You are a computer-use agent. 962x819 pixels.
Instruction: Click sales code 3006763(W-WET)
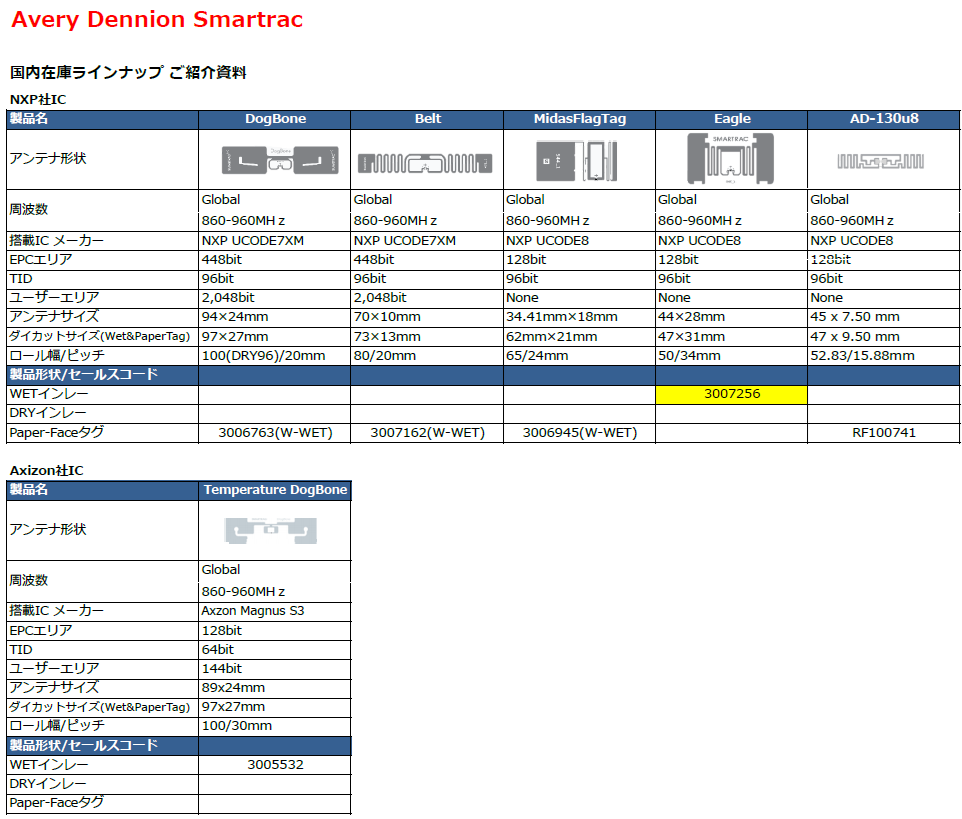(275, 433)
